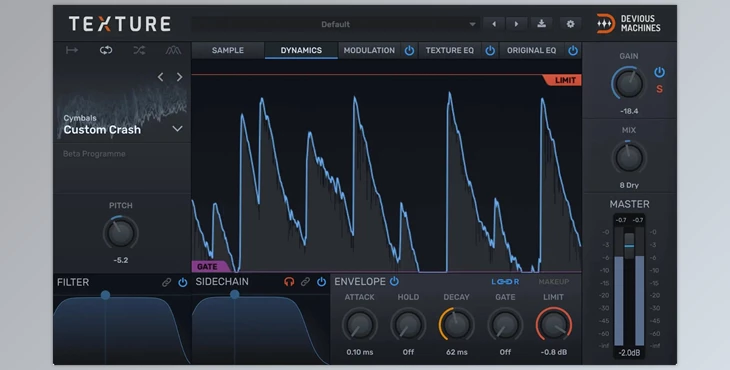Click the Solo S button under Gain

coord(659,89)
